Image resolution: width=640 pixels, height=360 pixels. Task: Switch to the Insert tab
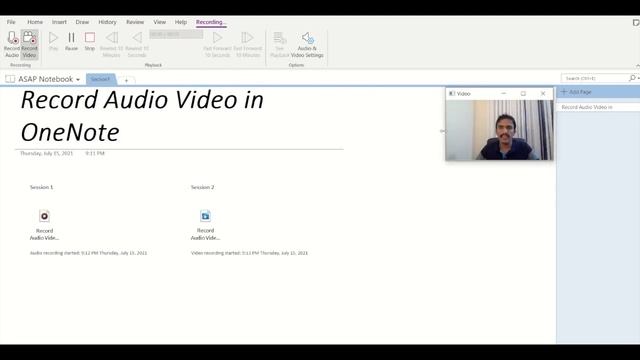pos(59,22)
